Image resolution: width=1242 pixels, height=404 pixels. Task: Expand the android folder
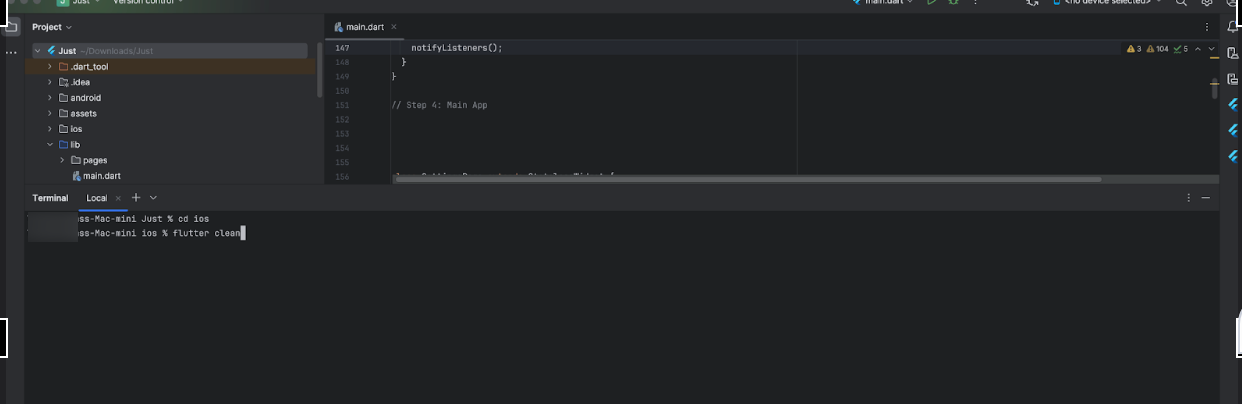point(50,98)
